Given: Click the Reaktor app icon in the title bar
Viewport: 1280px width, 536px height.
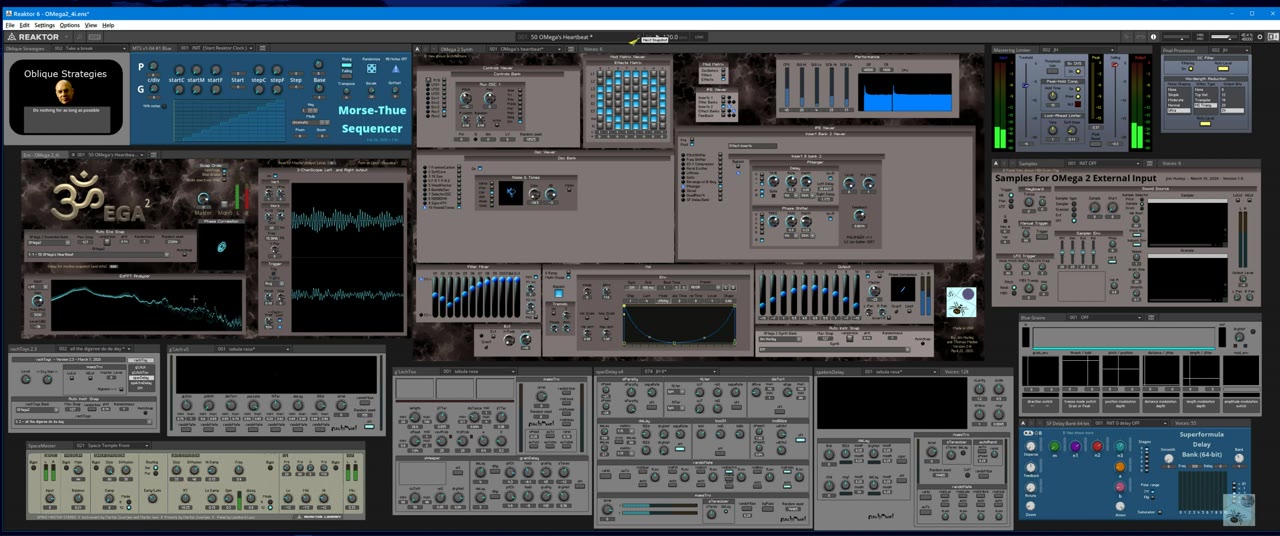Looking at the screenshot, I should pyautogui.click(x=7, y=14).
